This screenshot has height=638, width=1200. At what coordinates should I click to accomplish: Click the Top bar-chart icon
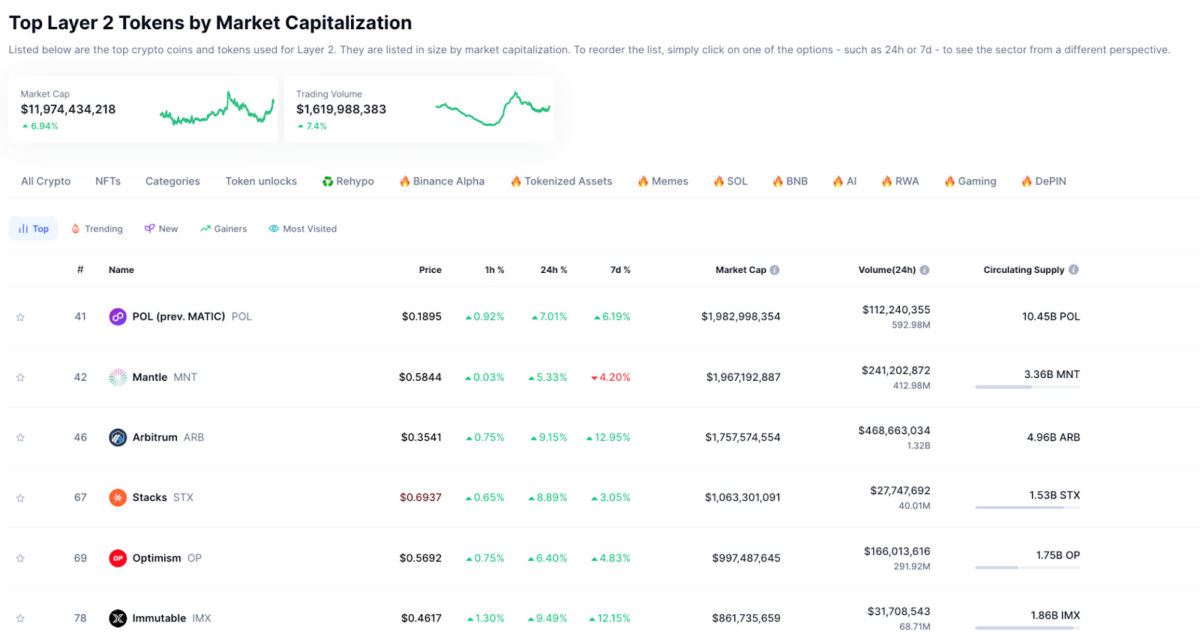[23, 229]
